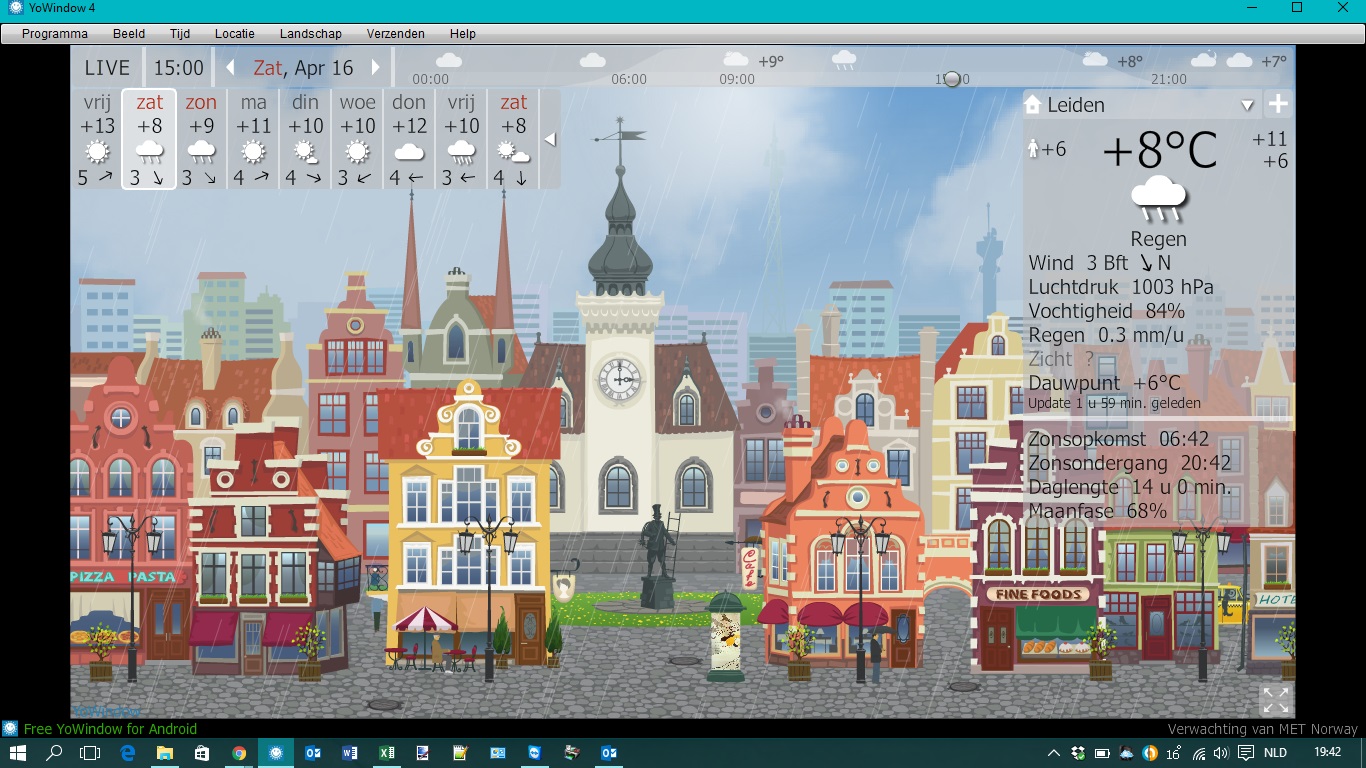Image resolution: width=1366 pixels, height=768 pixels.
Task: Collapse the forecast day strip arrow
Action: pyautogui.click(x=549, y=140)
